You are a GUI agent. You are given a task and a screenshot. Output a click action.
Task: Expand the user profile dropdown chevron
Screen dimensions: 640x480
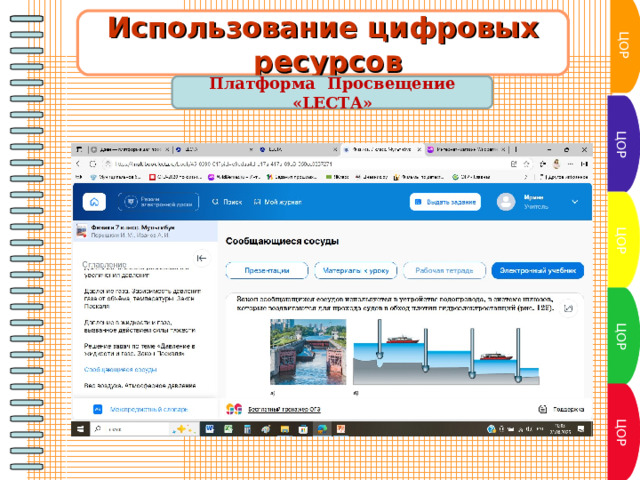575,202
